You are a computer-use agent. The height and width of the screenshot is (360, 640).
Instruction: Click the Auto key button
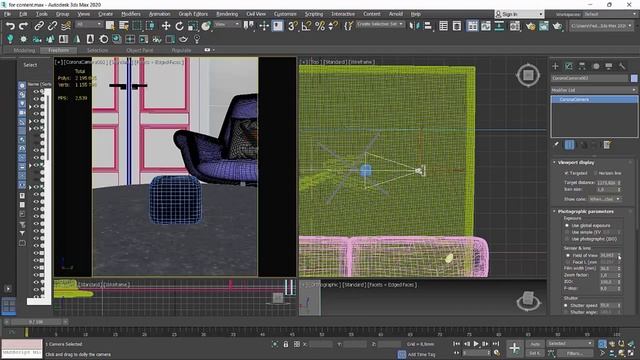534,344
